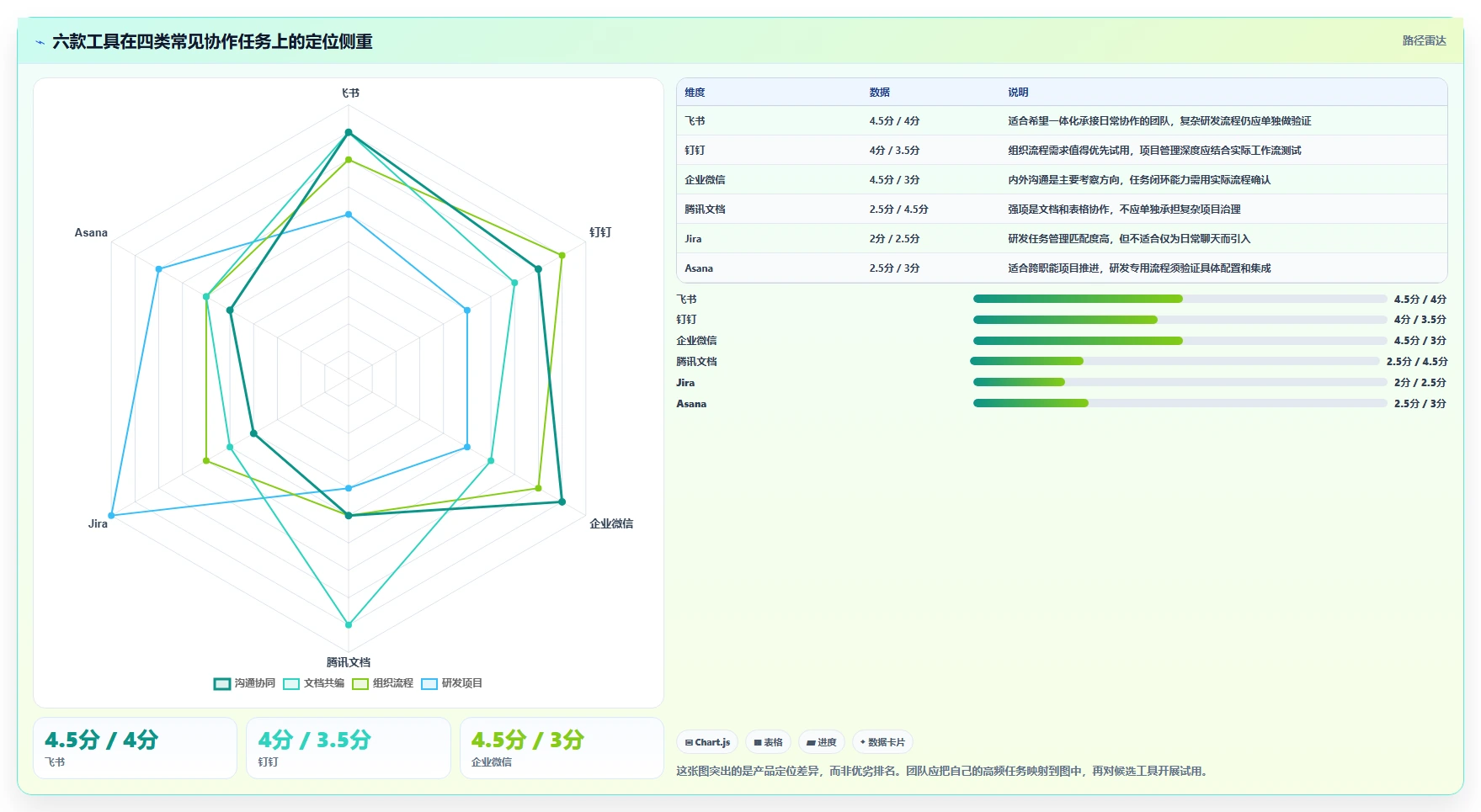
Task: Click the 沟通协同 data point on 企业微信 axis
Action: [562, 502]
